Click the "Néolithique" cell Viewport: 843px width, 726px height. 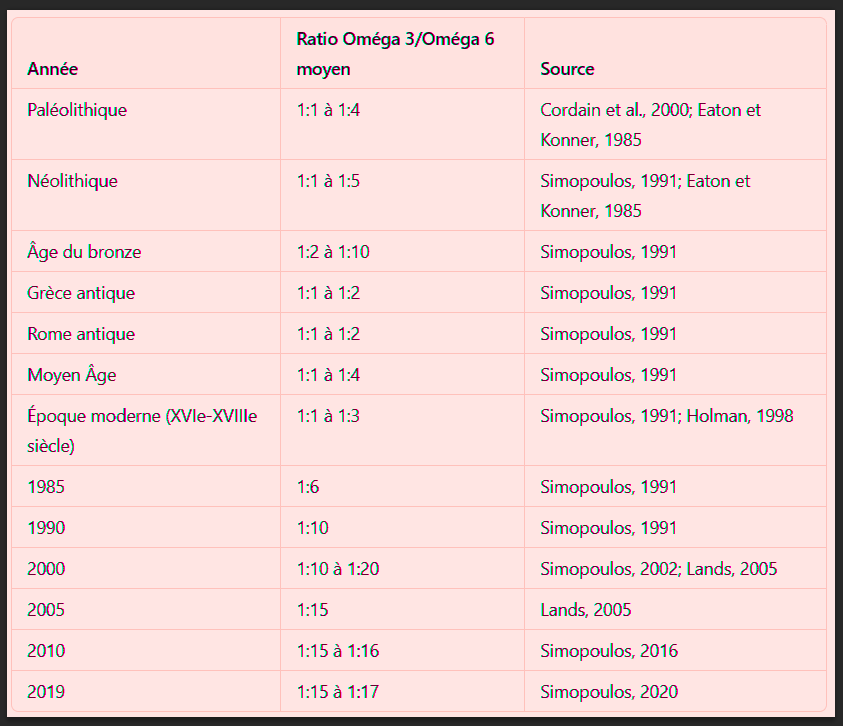click(72, 181)
